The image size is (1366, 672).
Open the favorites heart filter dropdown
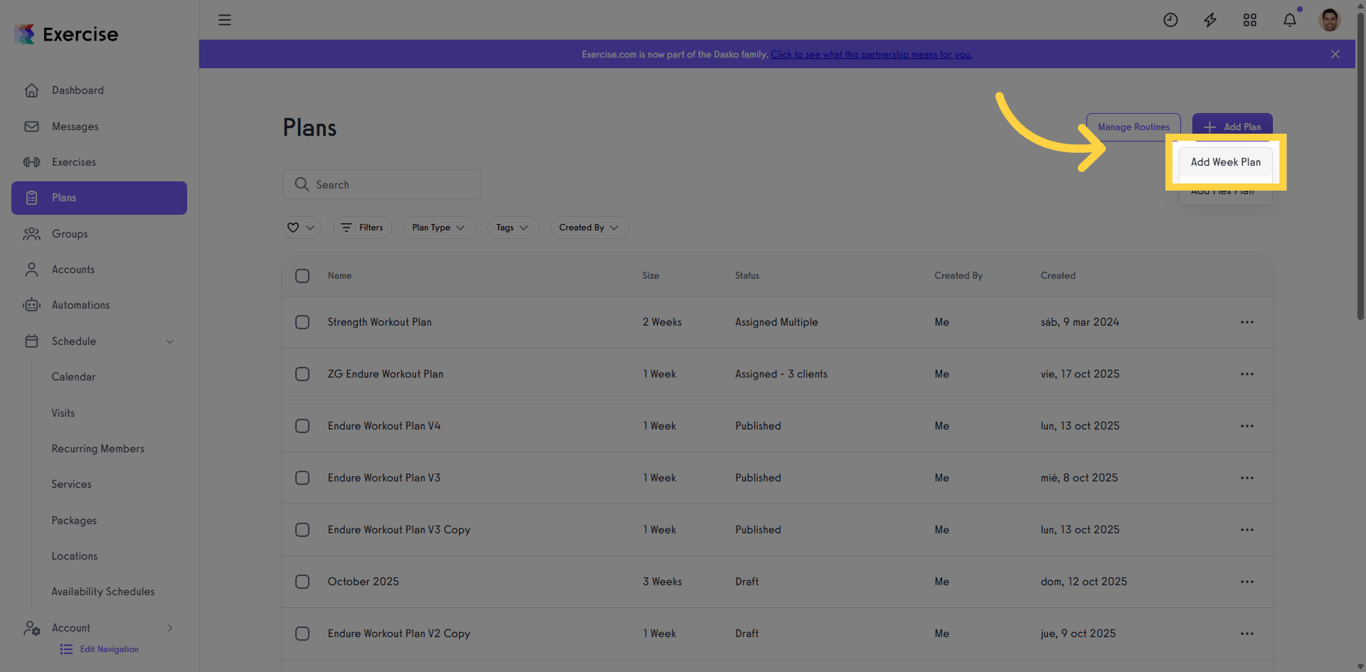(x=301, y=228)
